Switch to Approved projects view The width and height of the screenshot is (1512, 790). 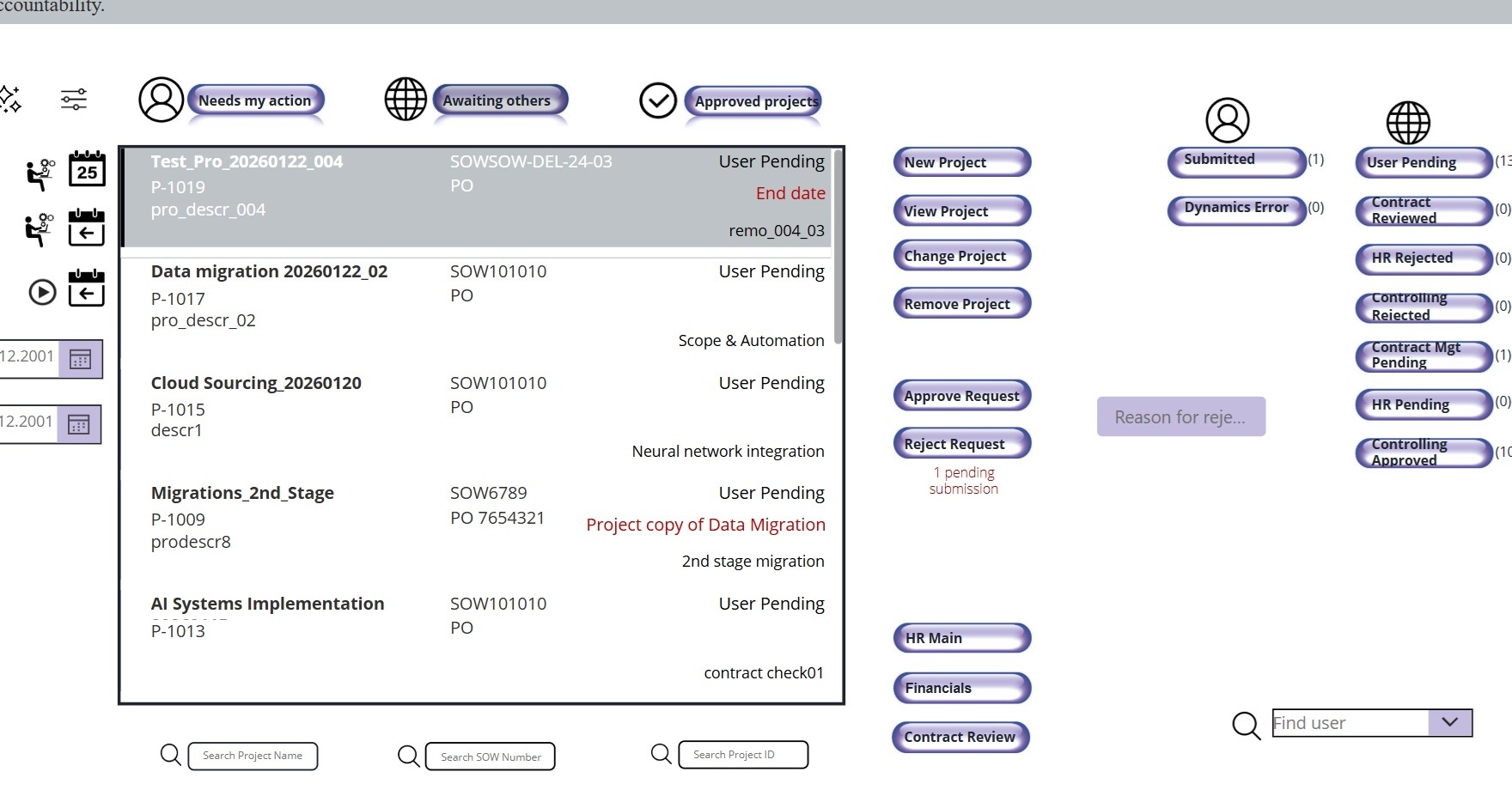click(753, 101)
